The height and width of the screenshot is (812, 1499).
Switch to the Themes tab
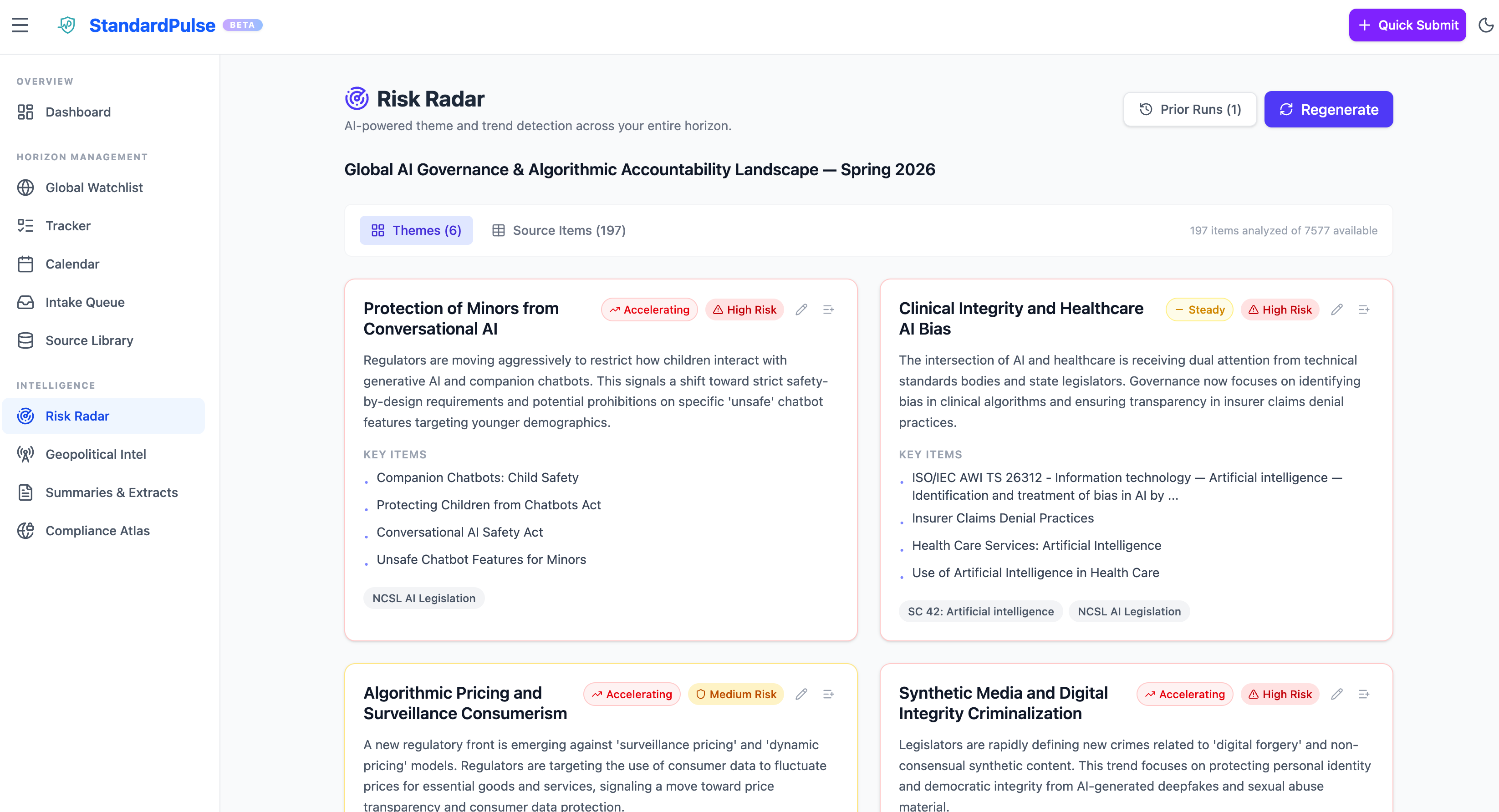click(416, 230)
